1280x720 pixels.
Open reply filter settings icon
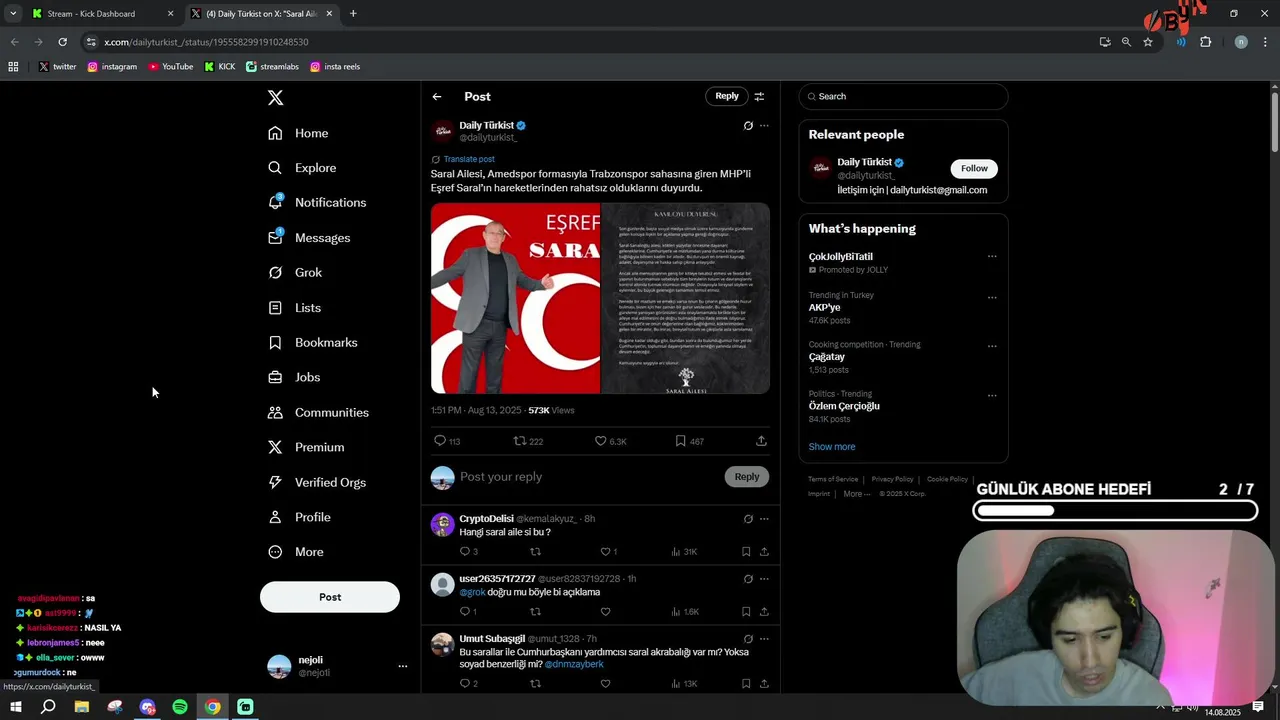(x=759, y=96)
